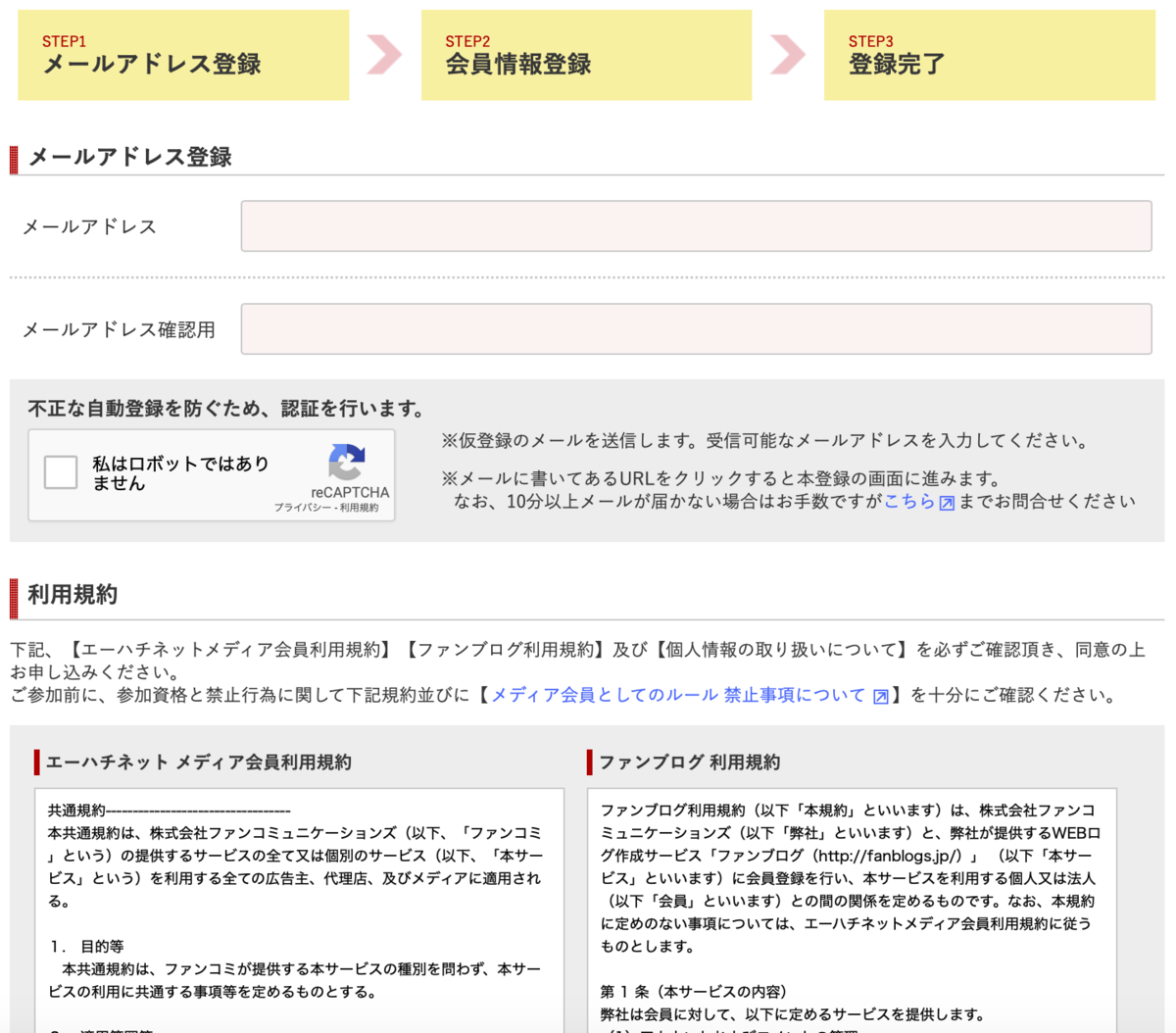
Task: Click "１． 目的等" in the terms box
Action: (x=86, y=947)
